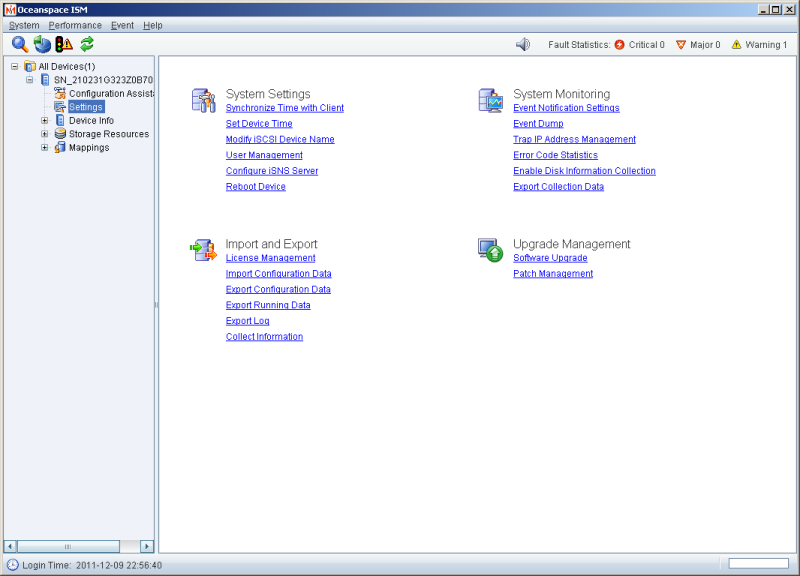Open Trap IP Address Management link
Viewport: 800px width, 576px height.
click(574, 139)
